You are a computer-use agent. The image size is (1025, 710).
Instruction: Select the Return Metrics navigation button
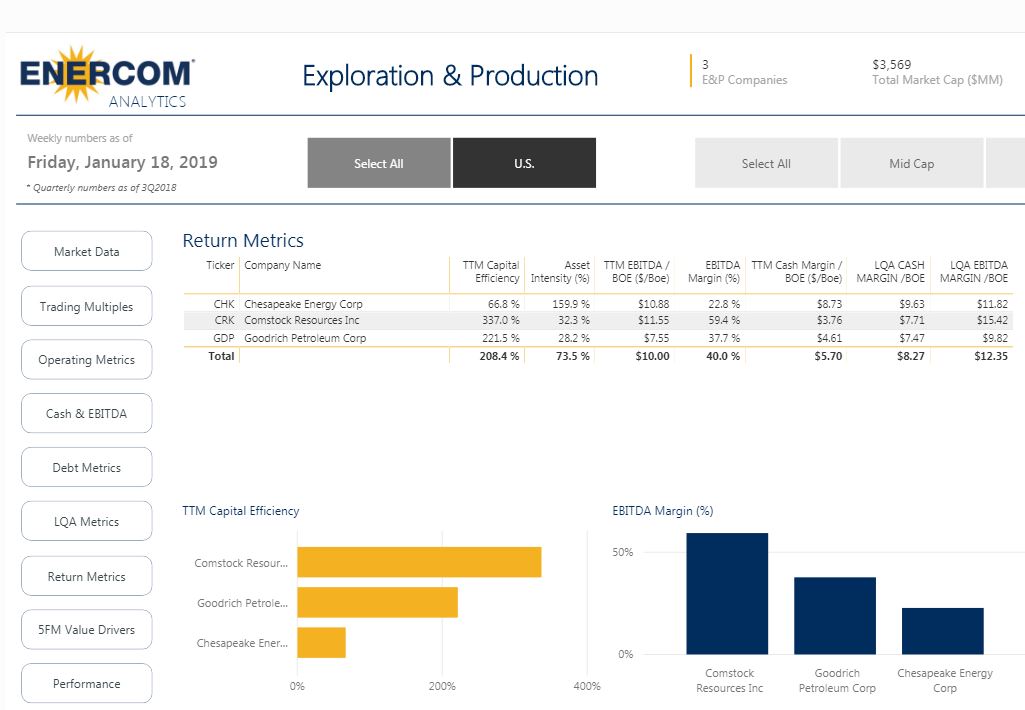click(x=86, y=577)
